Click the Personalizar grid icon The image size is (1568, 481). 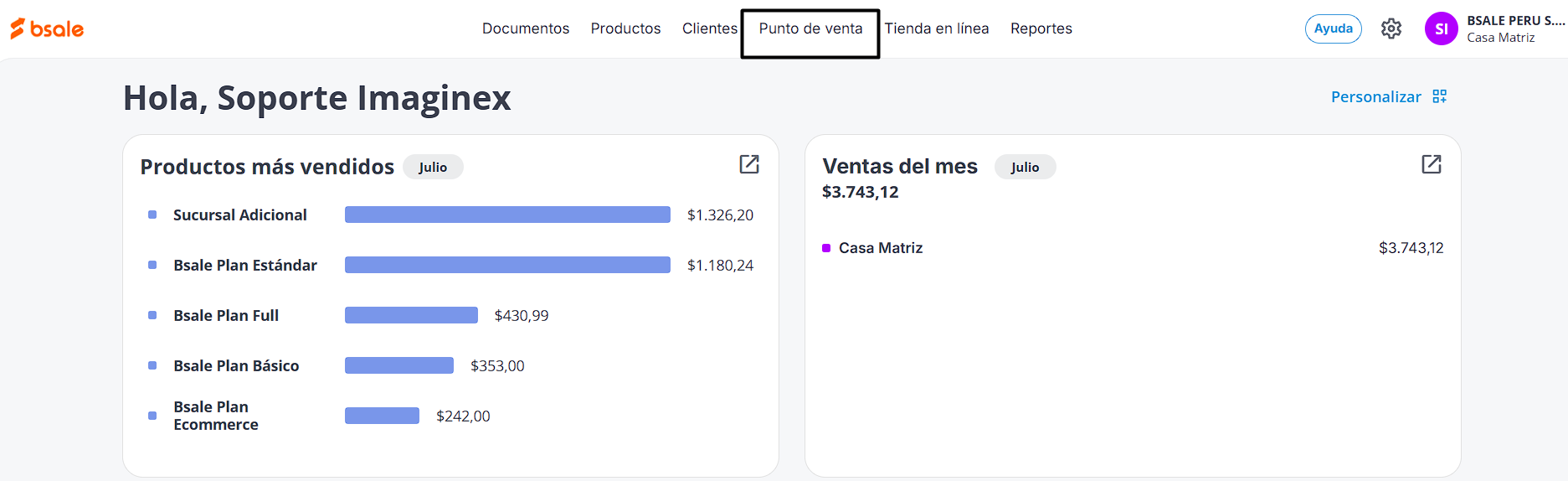1440,96
